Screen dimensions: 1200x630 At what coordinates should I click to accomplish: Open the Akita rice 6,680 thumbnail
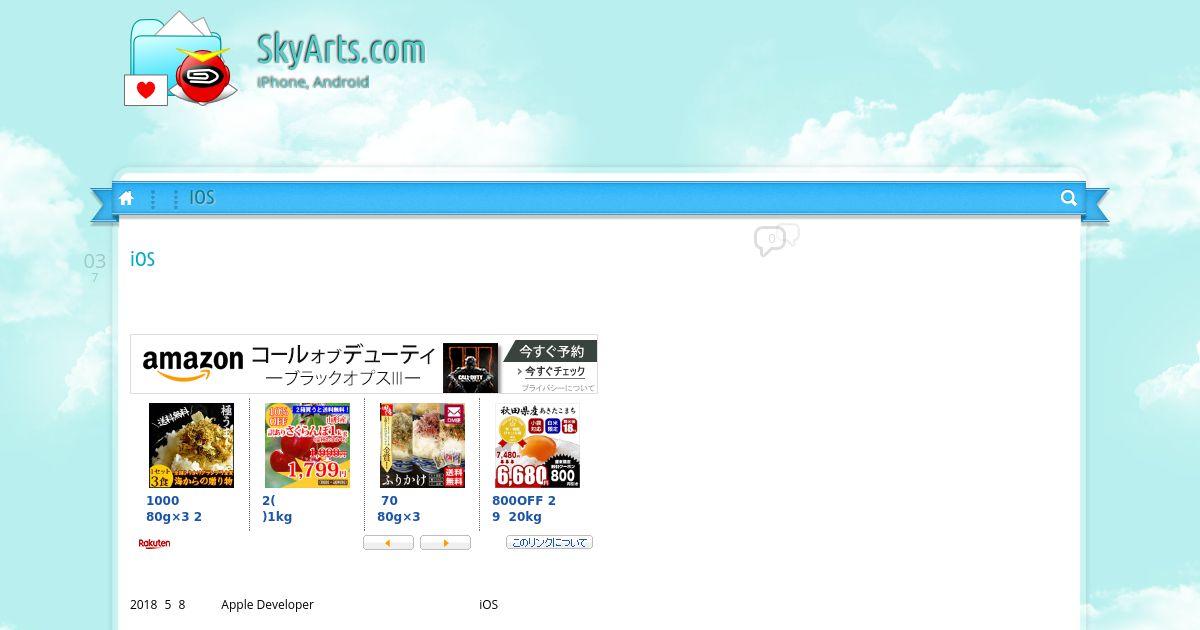[x=537, y=445]
